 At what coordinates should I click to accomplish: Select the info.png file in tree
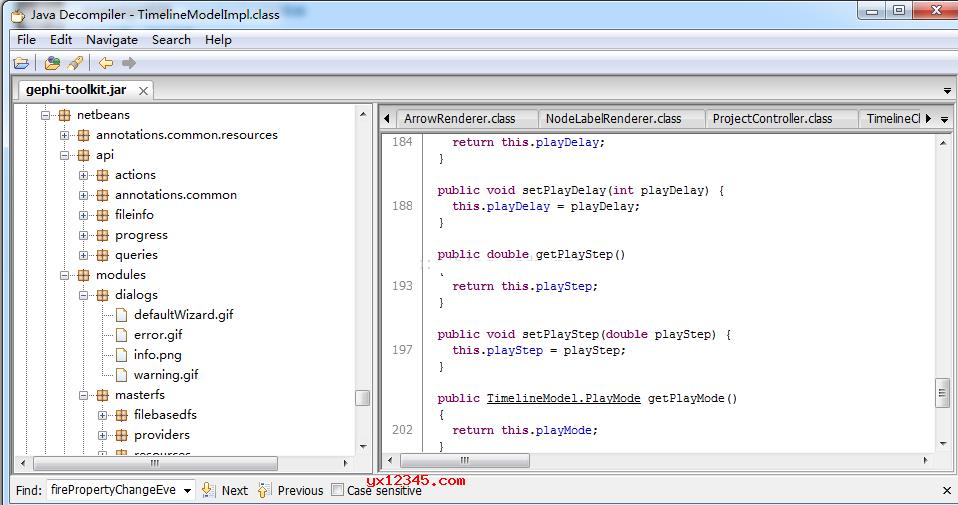157,355
